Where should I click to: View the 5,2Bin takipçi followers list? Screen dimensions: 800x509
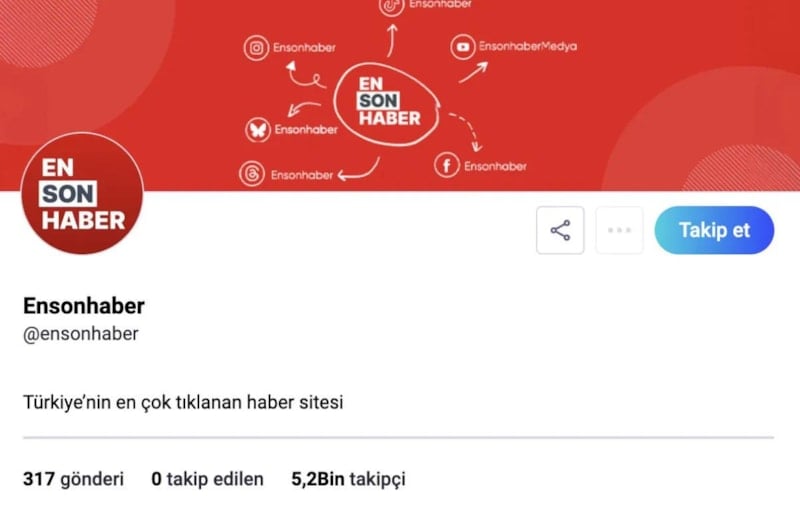tap(348, 479)
